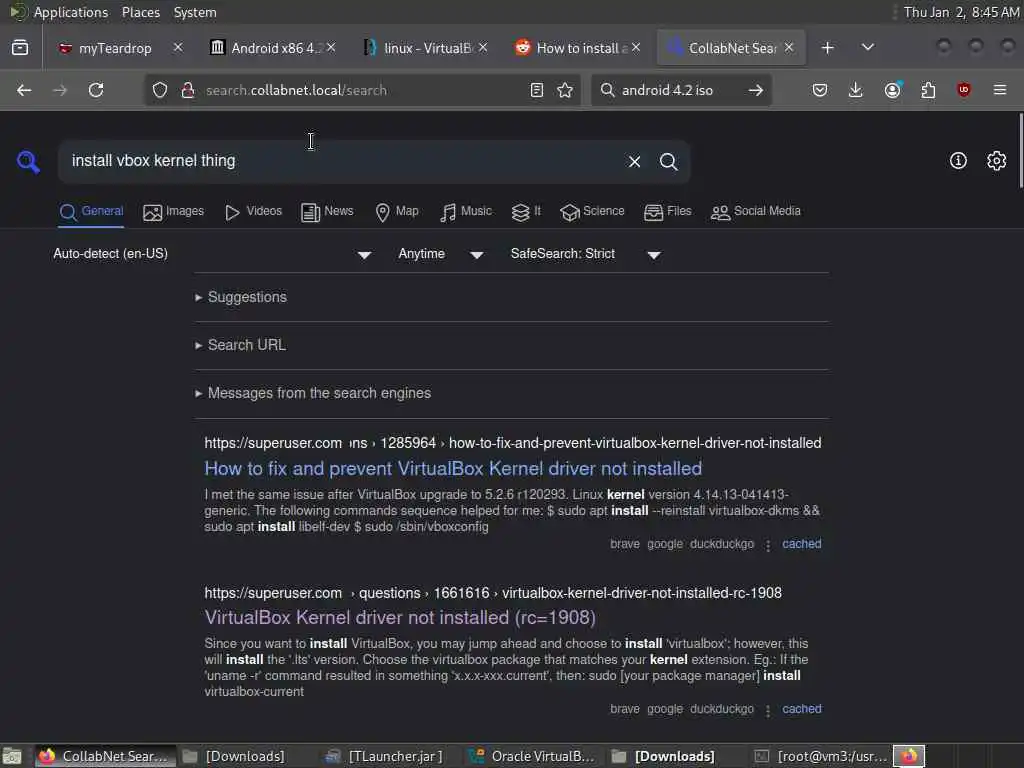The height and width of the screenshot is (768, 1024).
Task: Click the date and time clock
Action: click(961, 12)
